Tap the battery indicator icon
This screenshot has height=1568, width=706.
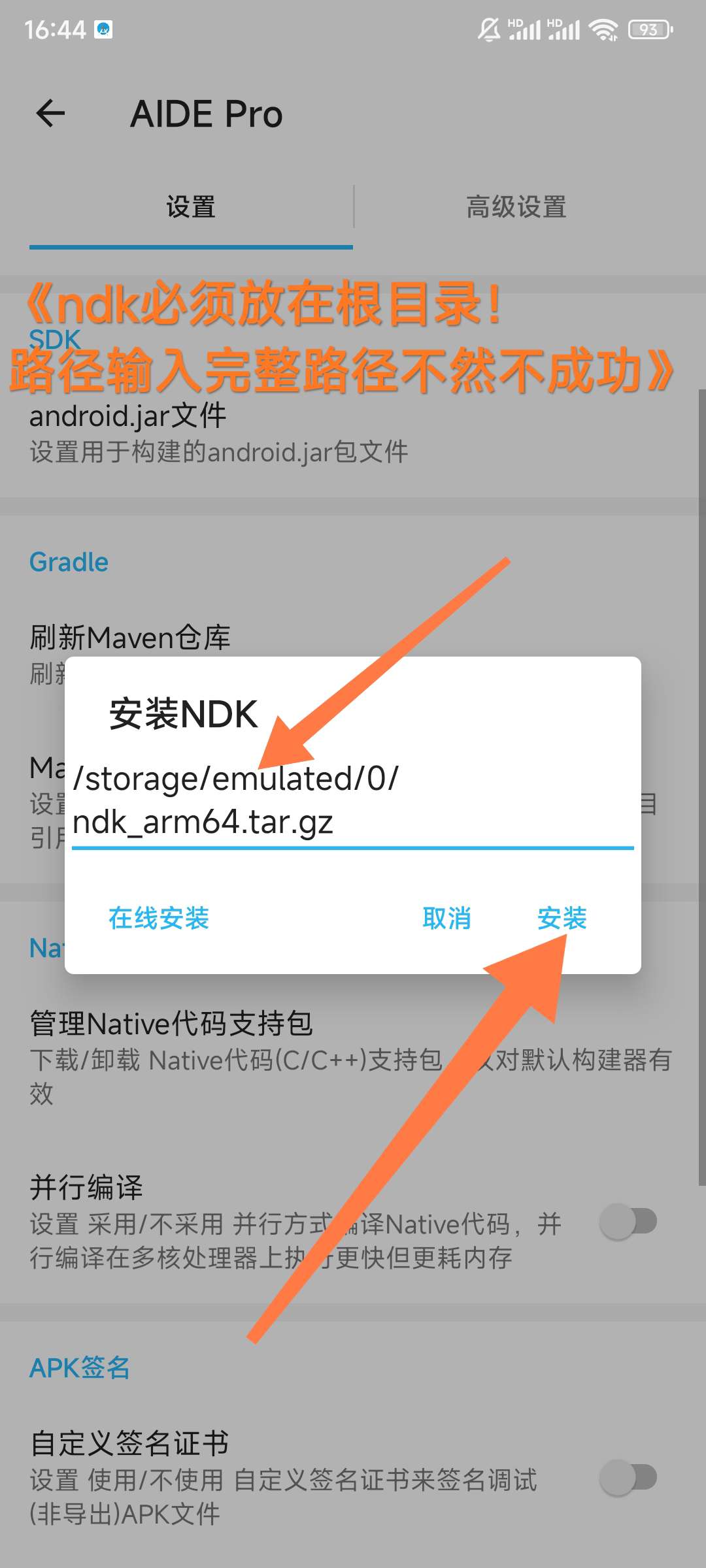[x=650, y=29]
